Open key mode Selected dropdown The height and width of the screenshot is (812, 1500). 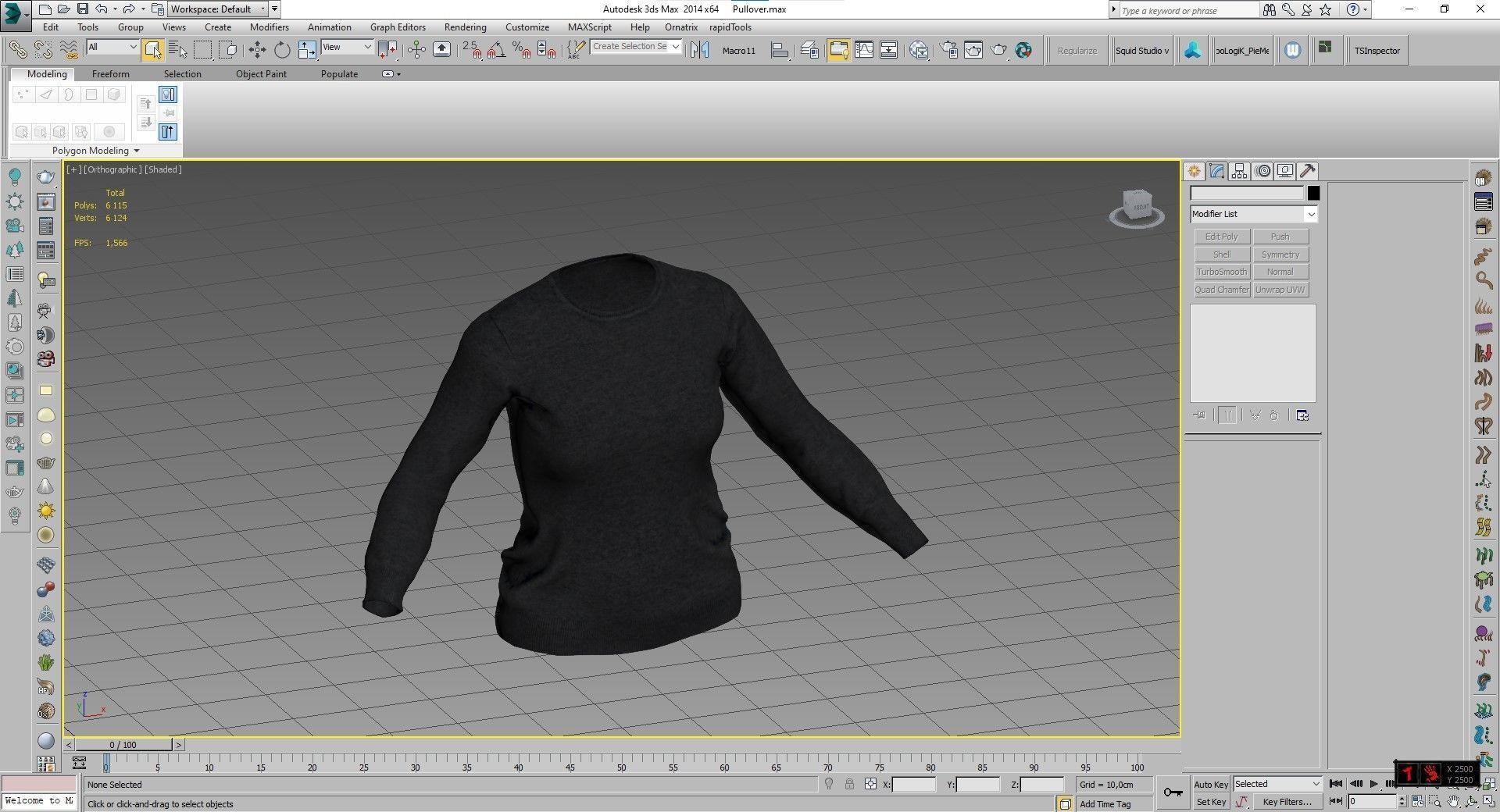pyautogui.click(x=1277, y=784)
